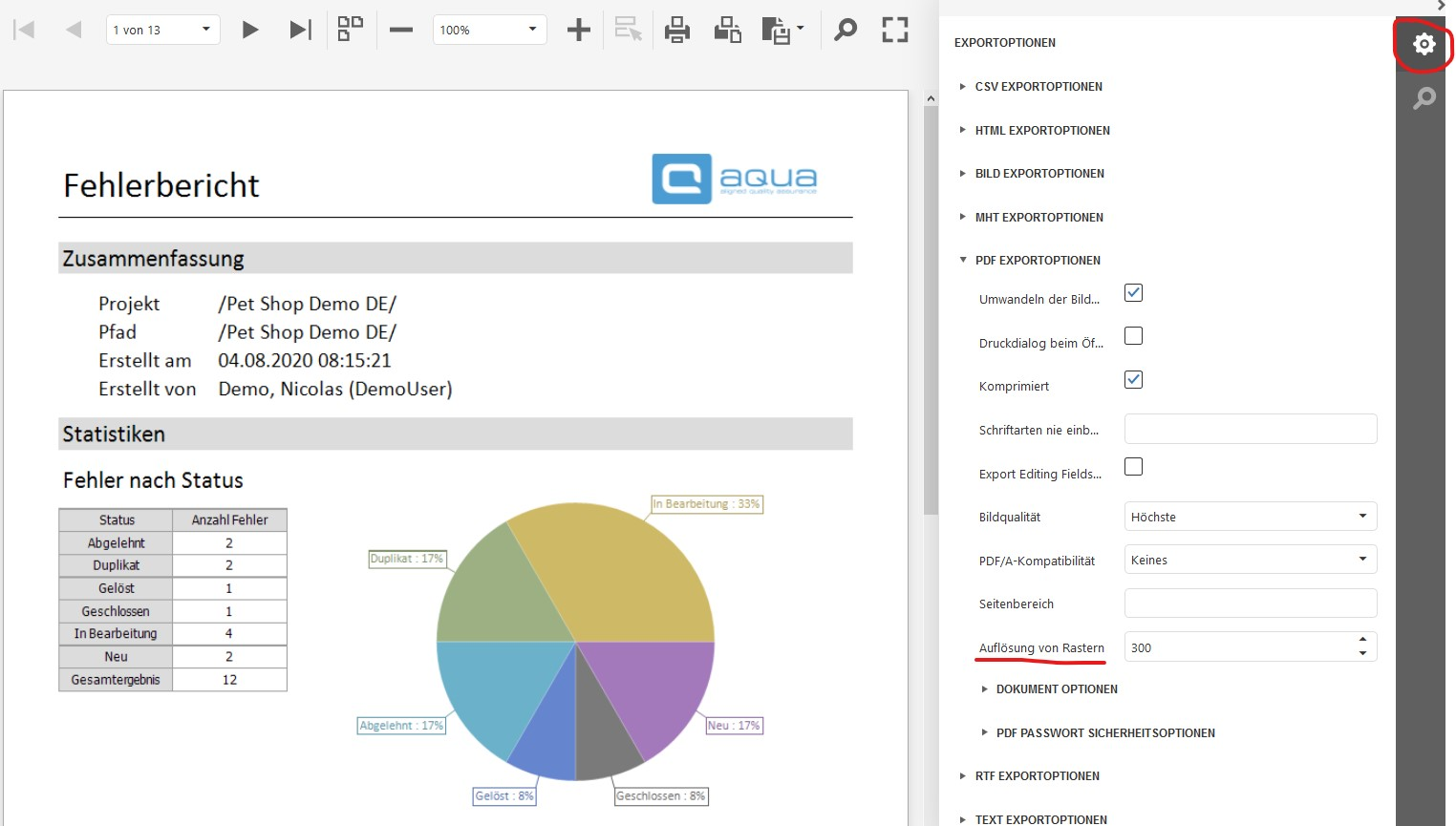This screenshot has height=826, width=1456.
Task: Zoom in with the plus icon
Action: pos(578,30)
